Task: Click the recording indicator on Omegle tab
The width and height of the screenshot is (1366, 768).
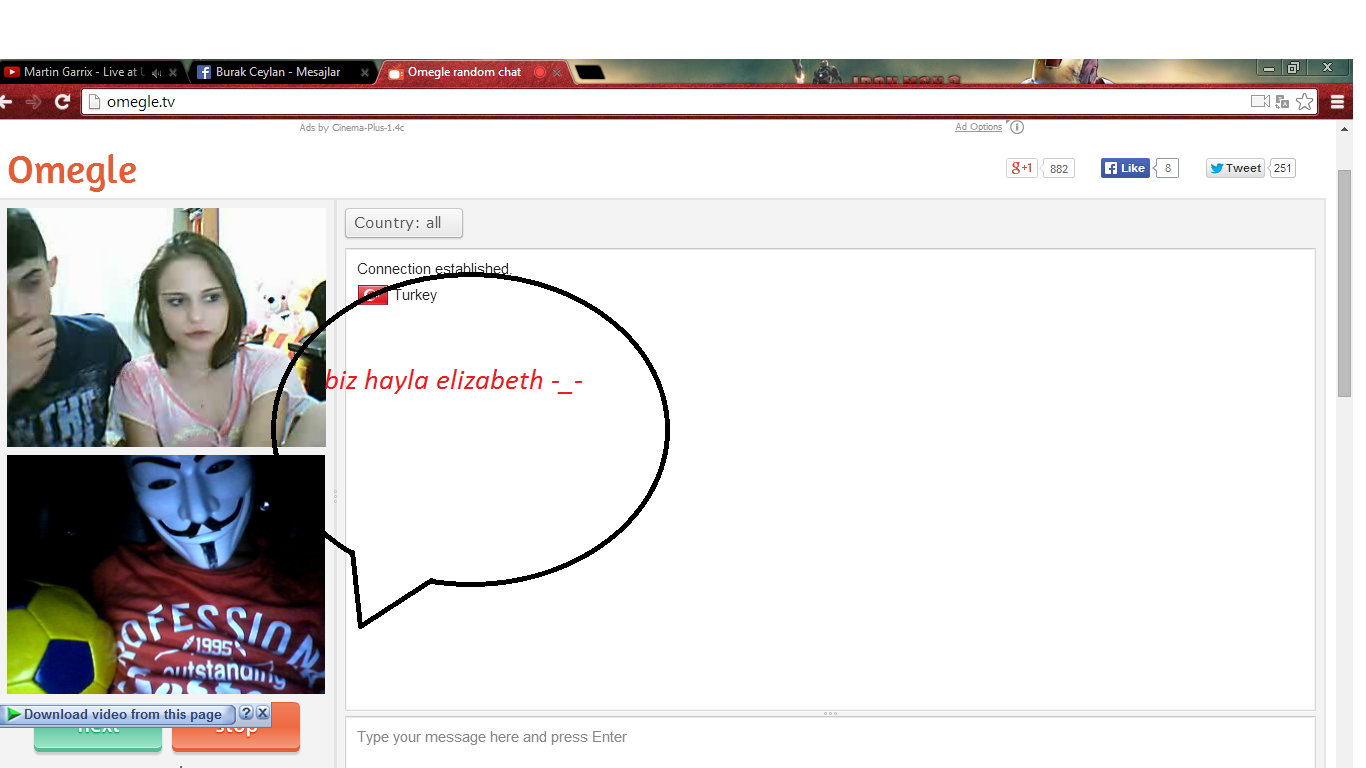Action: click(x=540, y=72)
